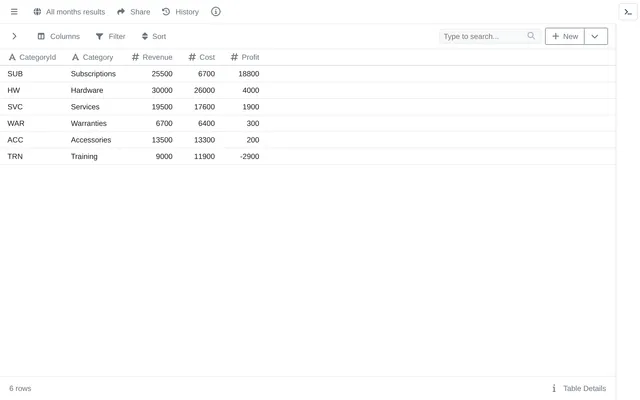Screen dimensions: 640x400
Task: Select the SUB cell
Action: click(x=15, y=74)
